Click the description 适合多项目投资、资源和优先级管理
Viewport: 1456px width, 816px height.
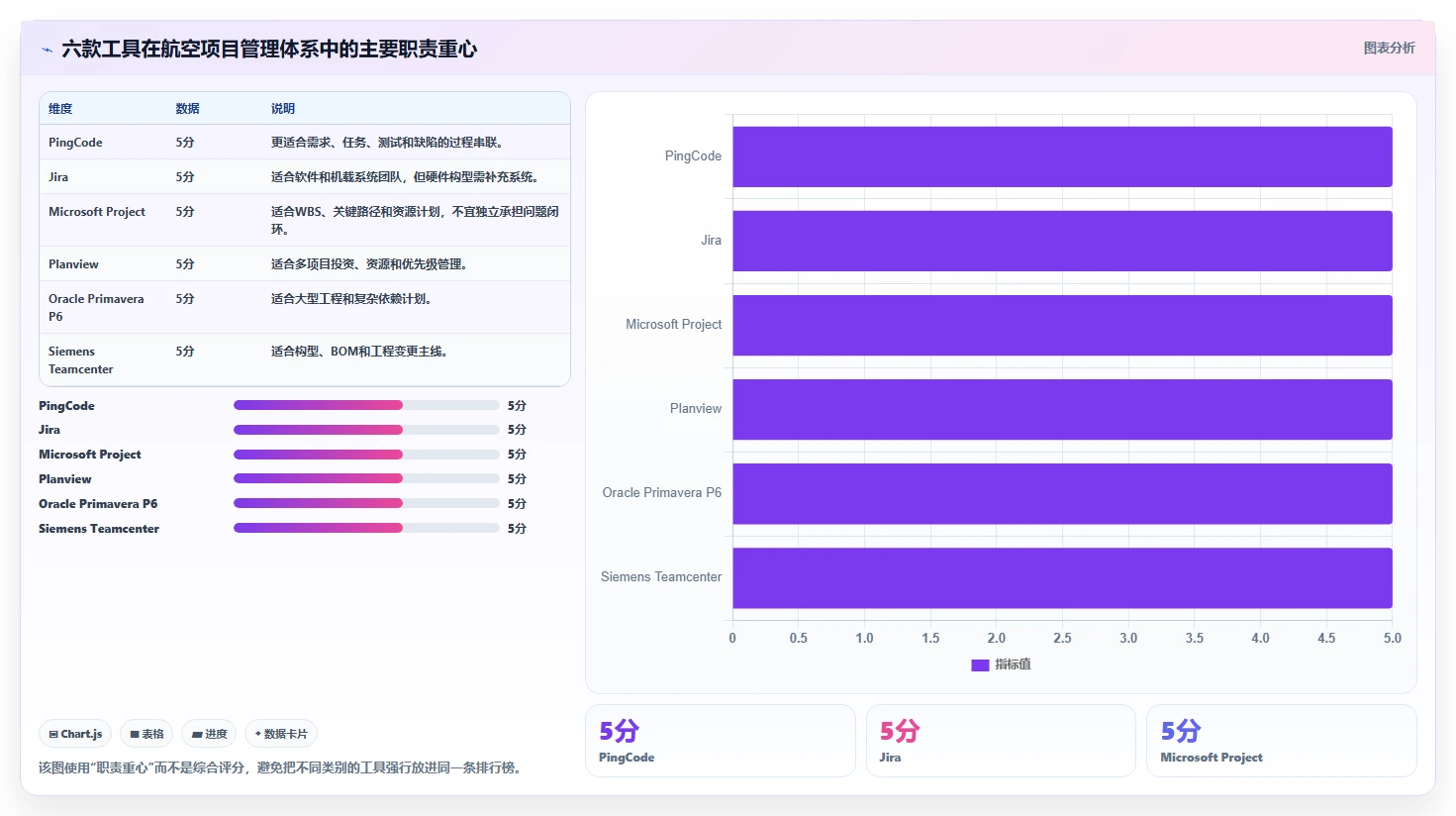point(369,264)
